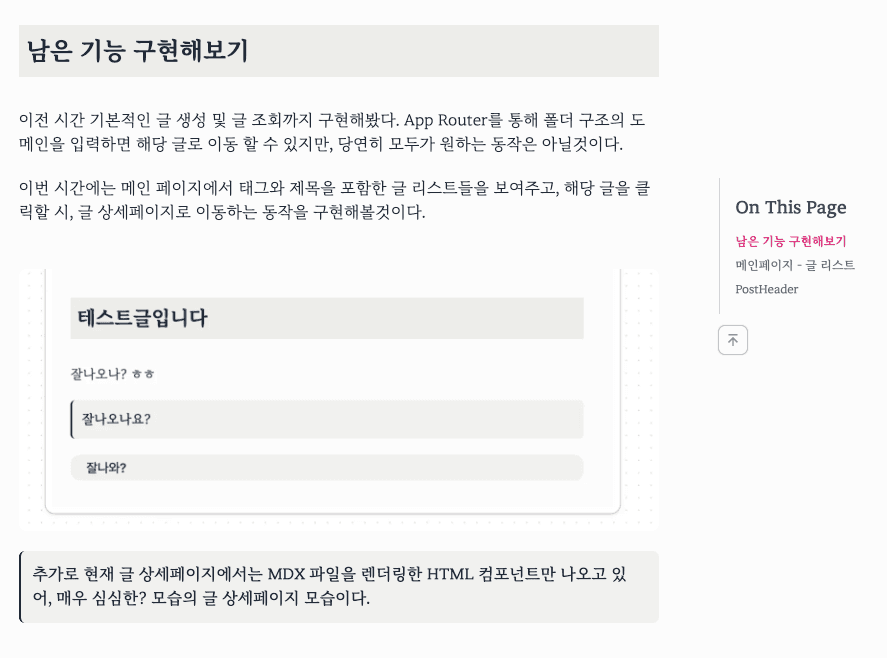
Task: Click the word HTML in the bottom blockquote
Action: coord(448,574)
